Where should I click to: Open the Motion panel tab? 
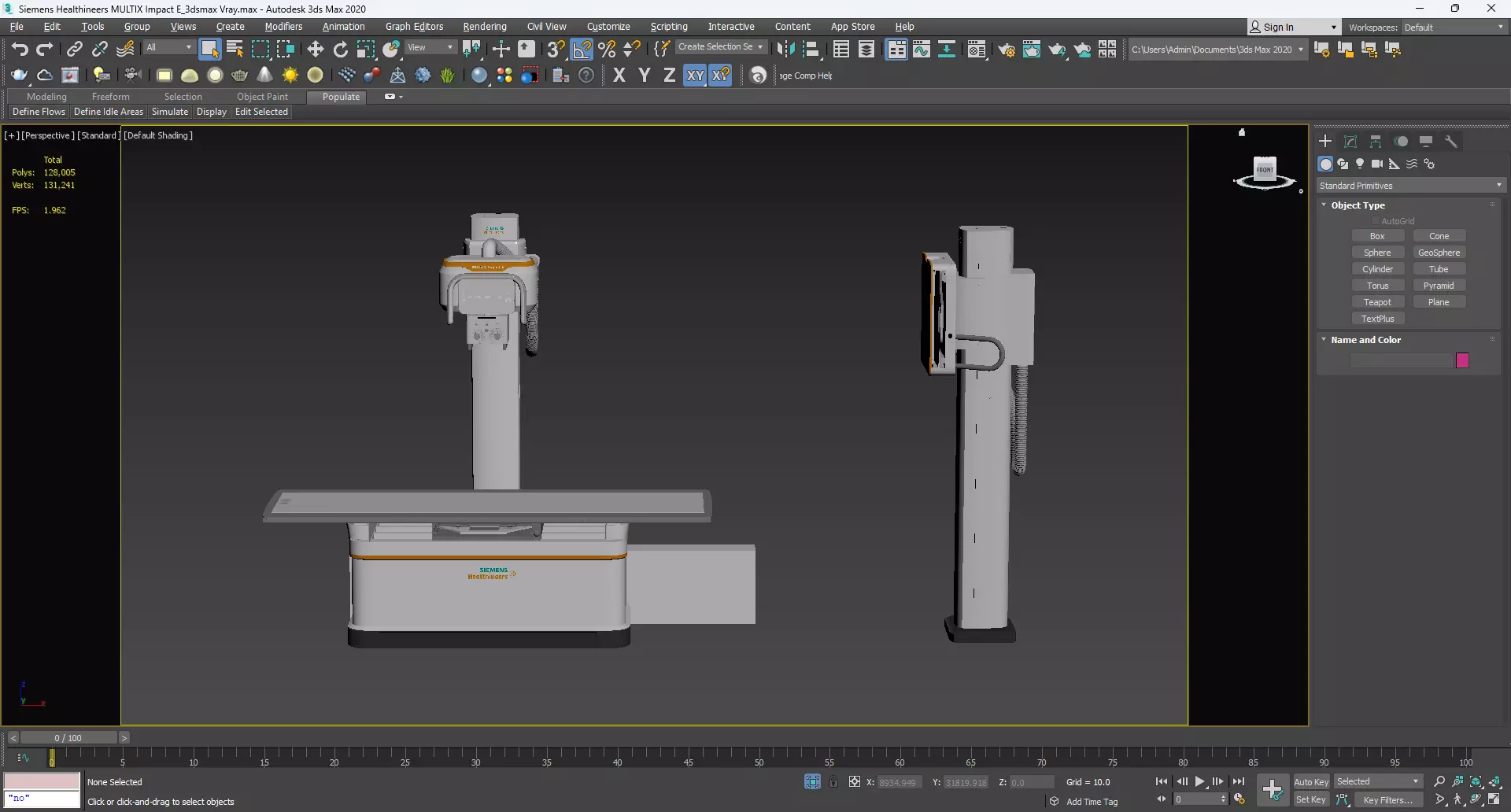[1401, 142]
